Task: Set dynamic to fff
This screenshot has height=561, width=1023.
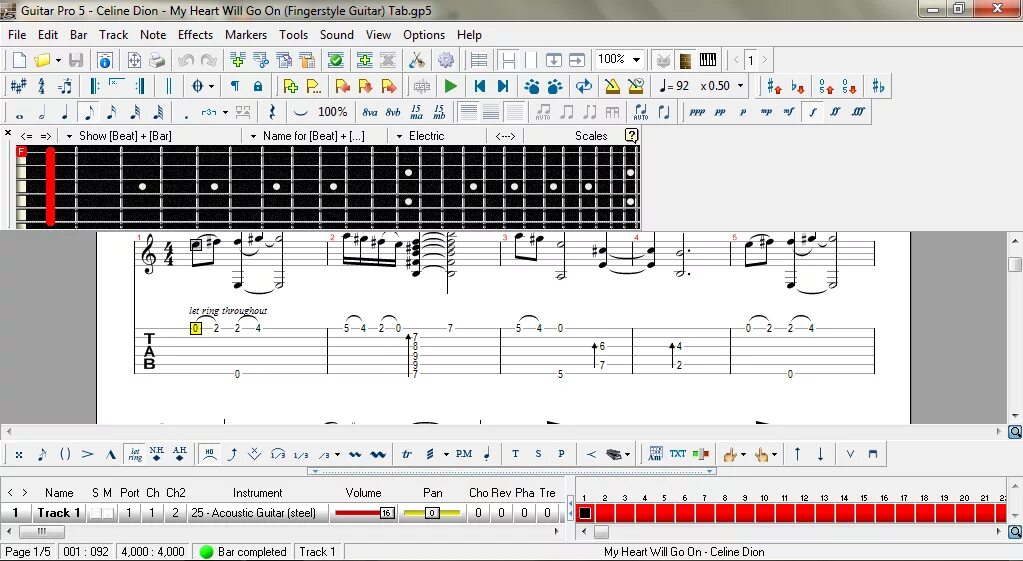Action: (858, 112)
